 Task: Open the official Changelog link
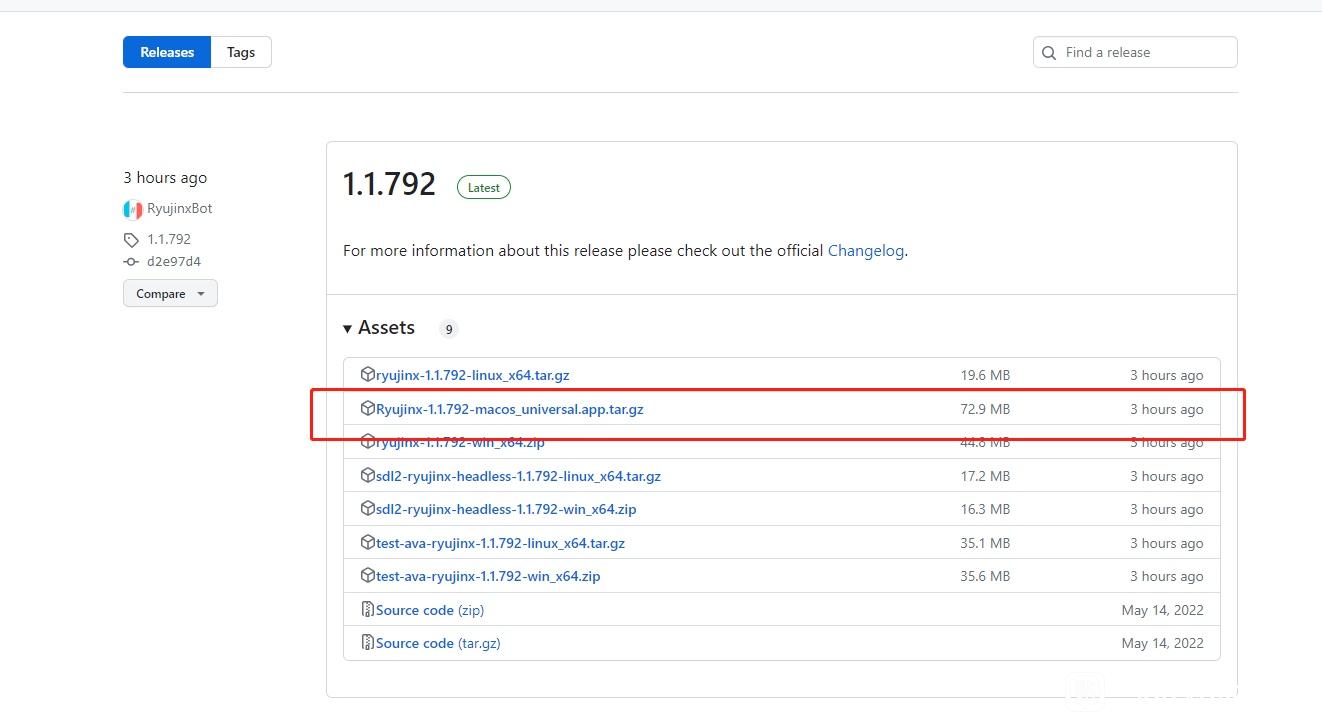866,251
